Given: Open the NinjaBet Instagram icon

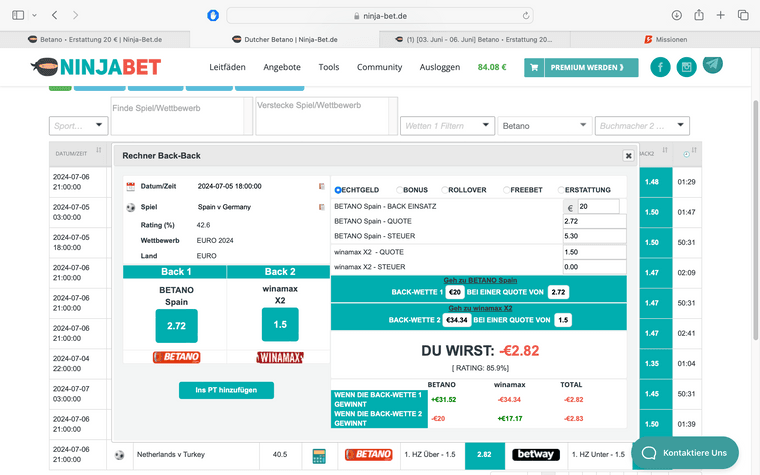Looking at the screenshot, I should tap(686, 67).
